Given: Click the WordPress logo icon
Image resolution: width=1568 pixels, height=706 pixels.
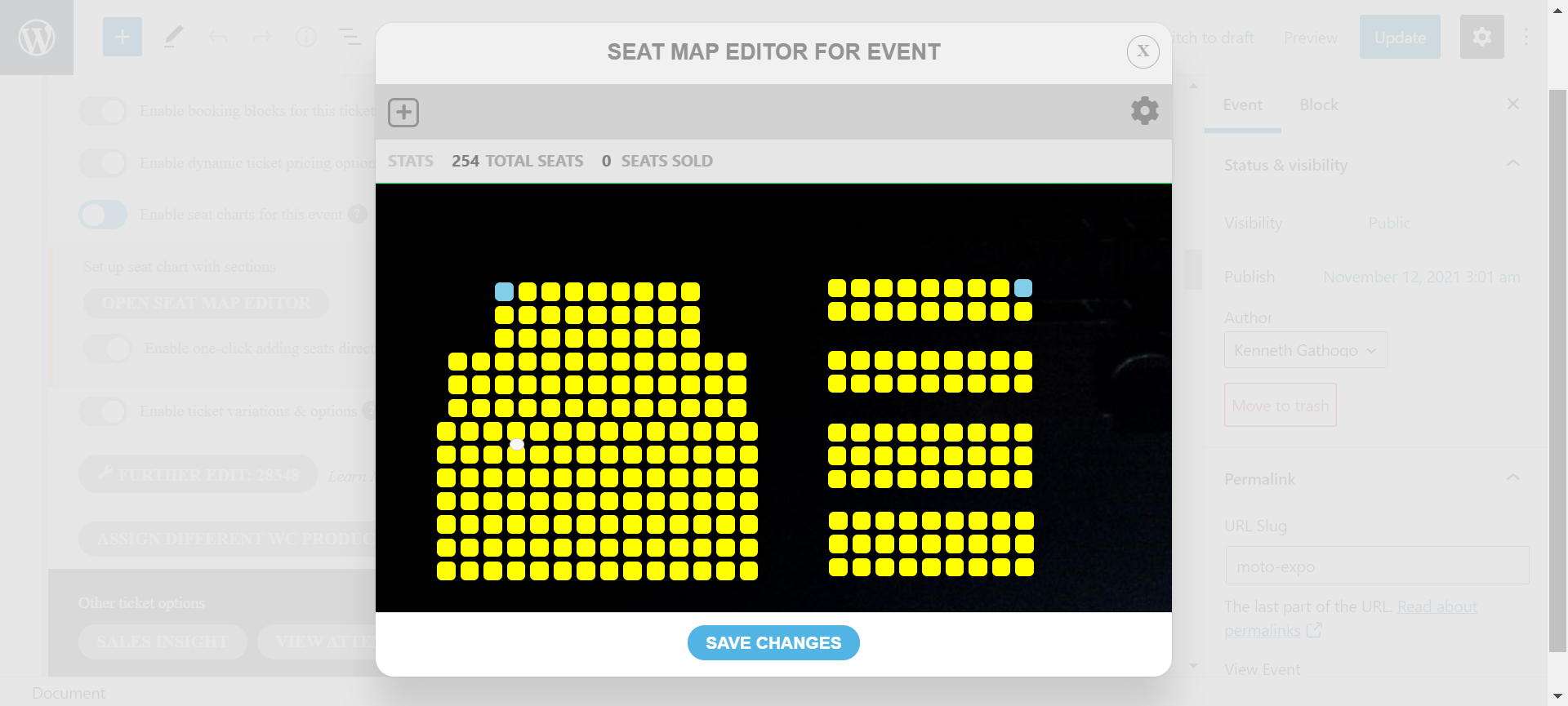Looking at the screenshot, I should [37, 38].
